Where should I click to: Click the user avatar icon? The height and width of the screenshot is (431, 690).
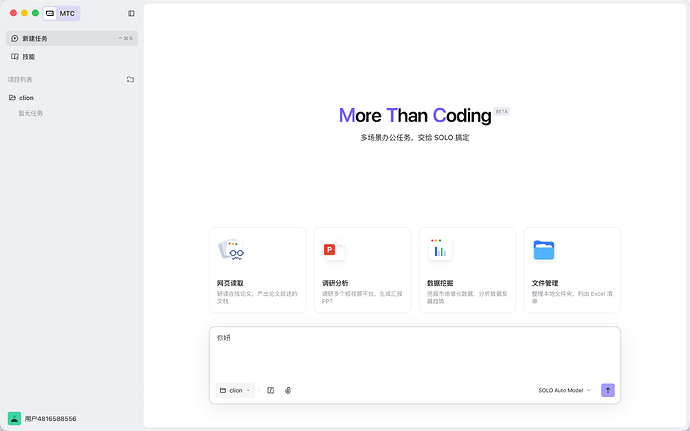pos(14,419)
